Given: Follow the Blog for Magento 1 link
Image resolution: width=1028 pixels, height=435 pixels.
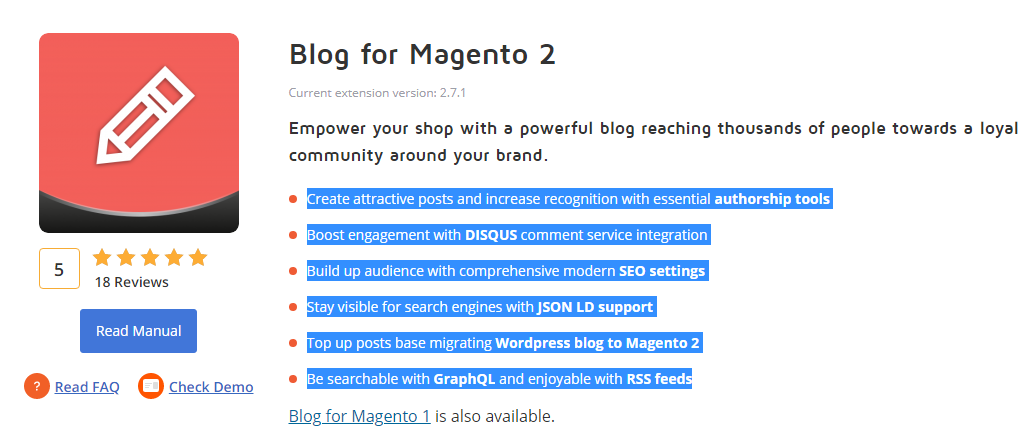Looking at the screenshot, I should [x=359, y=415].
